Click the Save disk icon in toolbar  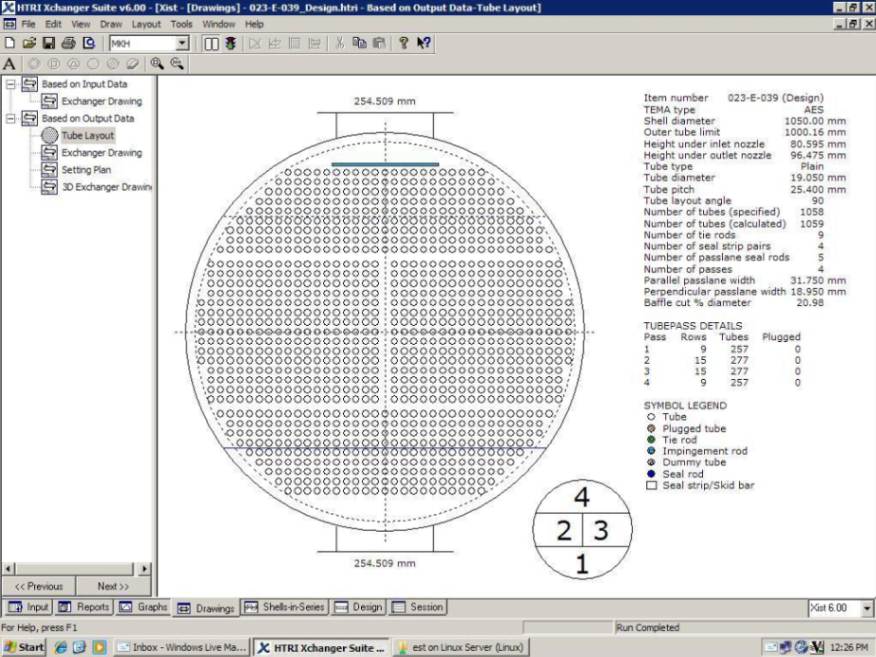(x=48, y=43)
